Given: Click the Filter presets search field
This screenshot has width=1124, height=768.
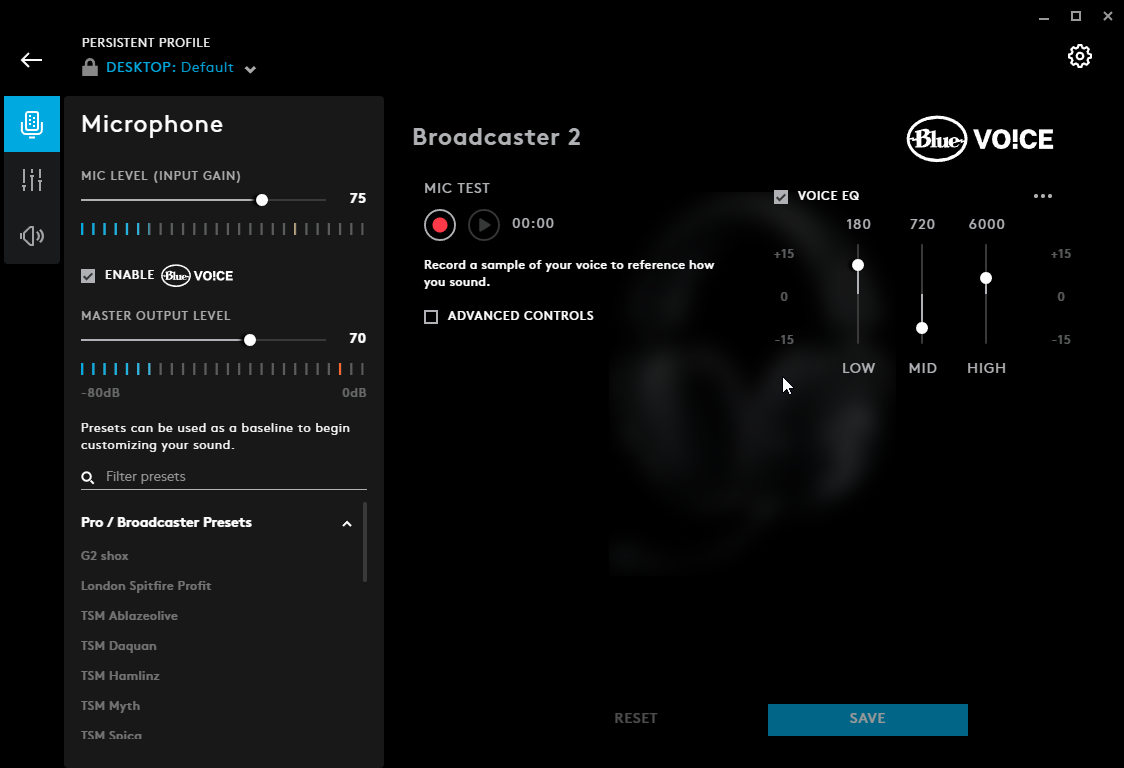Looking at the screenshot, I should click(x=224, y=477).
